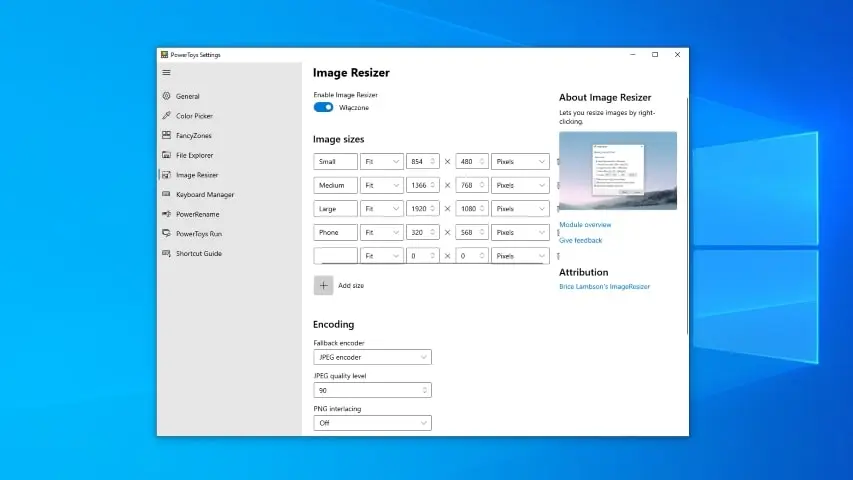
Task: Click the Keyboard Manager keyboard icon
Action: 166,194
